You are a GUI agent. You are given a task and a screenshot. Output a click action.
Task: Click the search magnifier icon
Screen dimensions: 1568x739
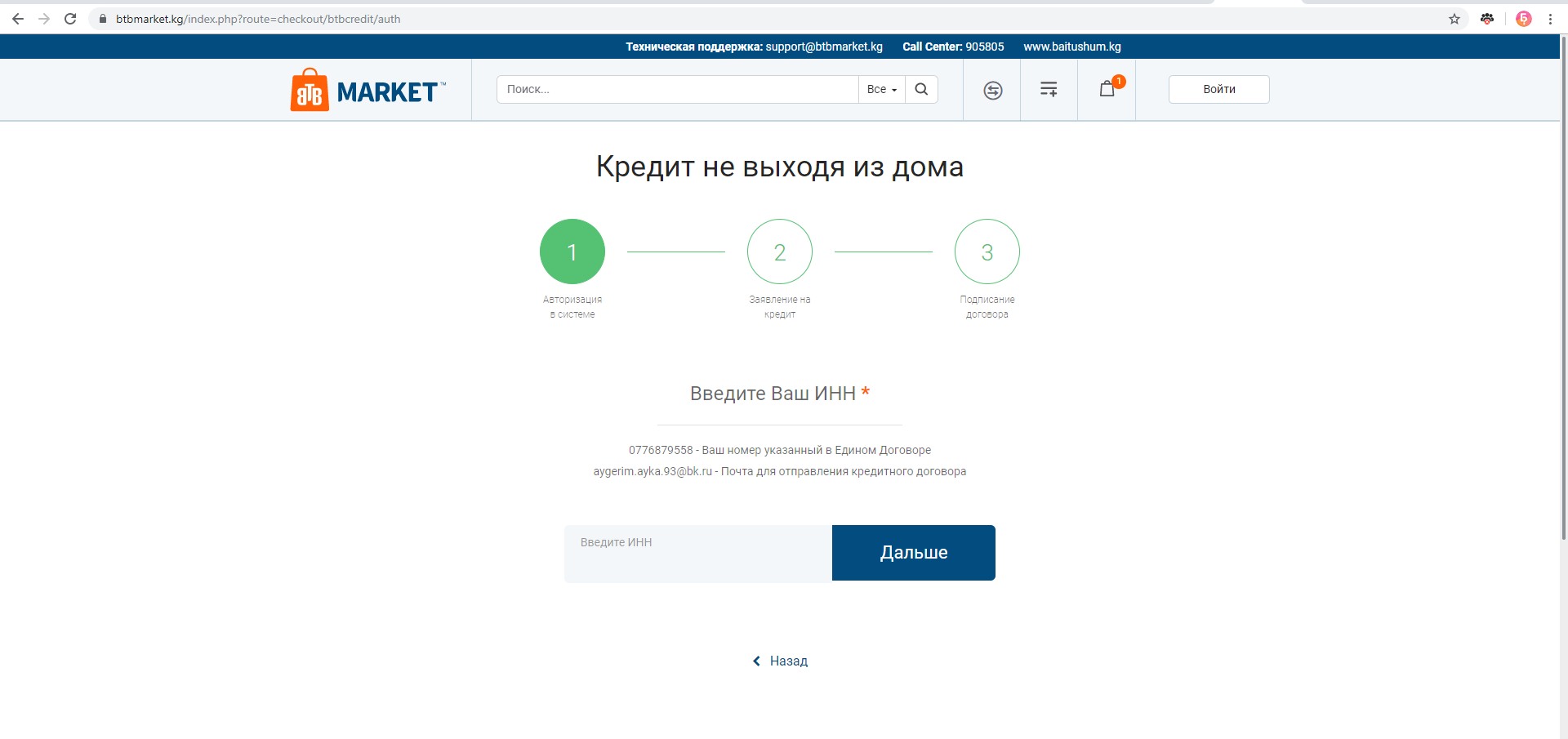[921, 89]
